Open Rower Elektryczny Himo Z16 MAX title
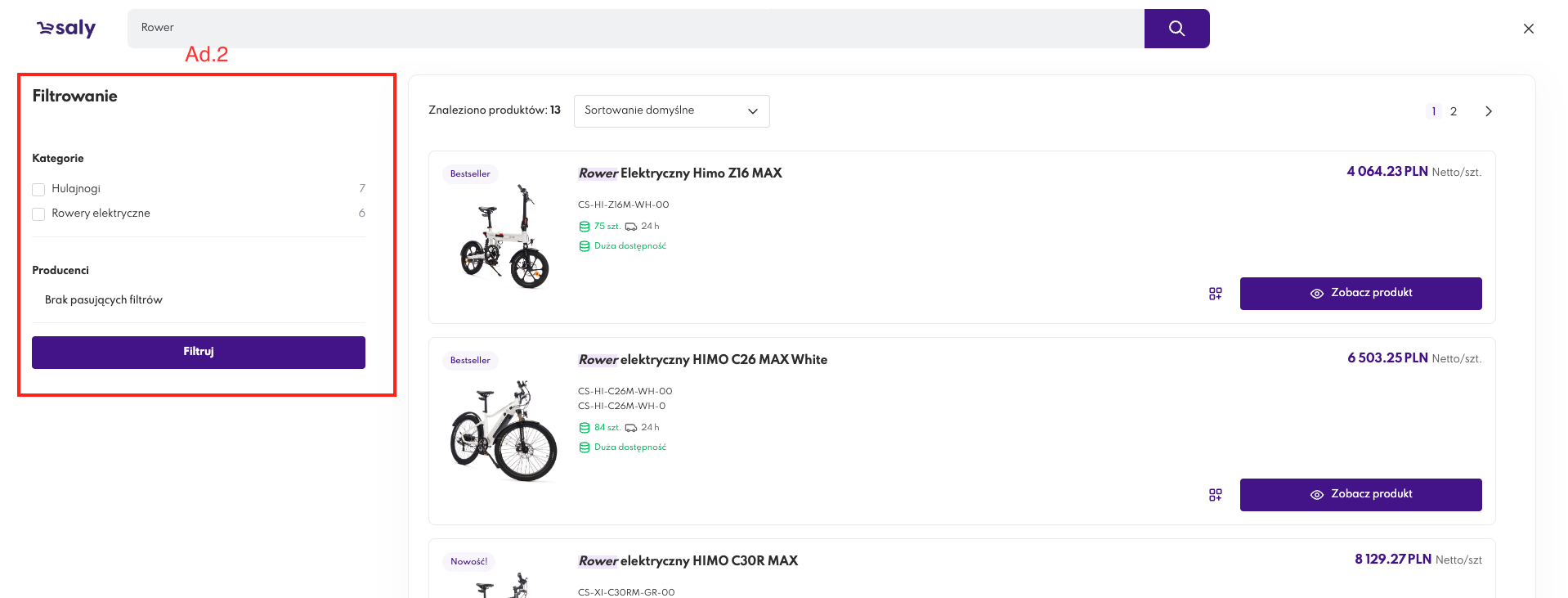Image resolution: width=1568 pixels, height=598 pixels. tap(679, 173)
